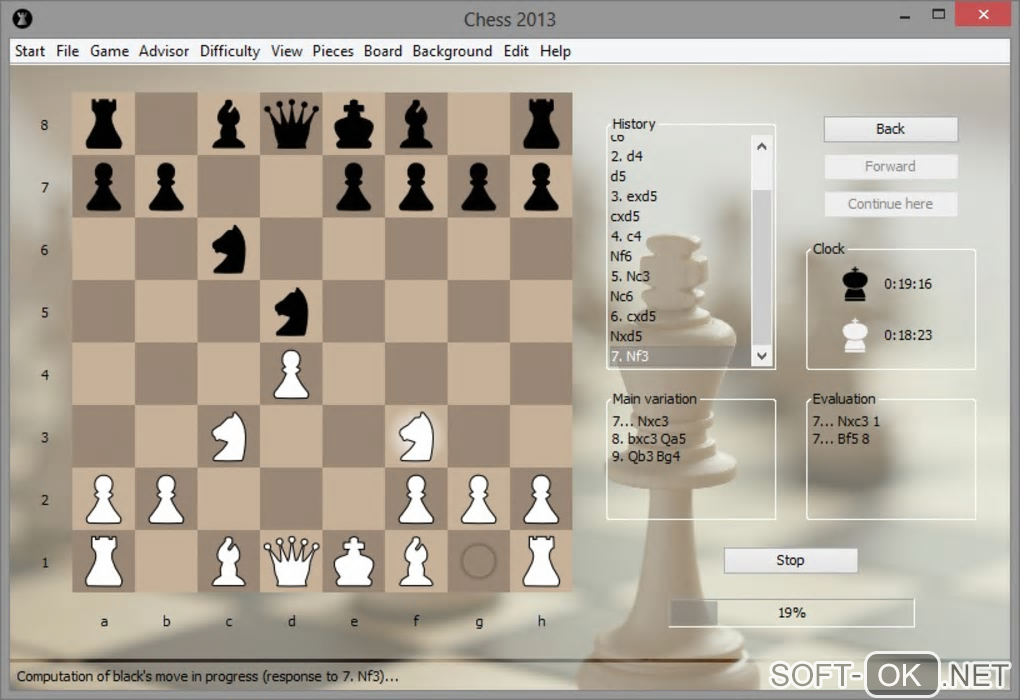Select the black queen on d8

click(x=291, y=124)
